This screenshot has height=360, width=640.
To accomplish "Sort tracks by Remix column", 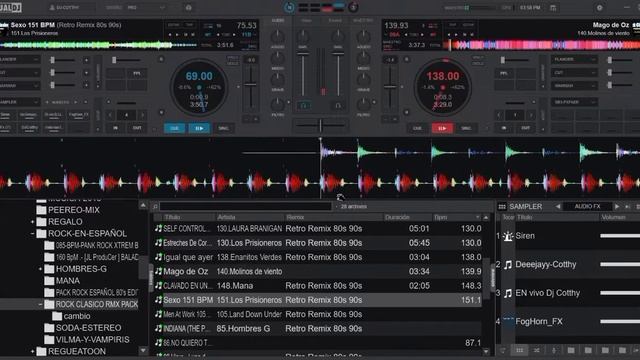I will (x=334, y=217).
